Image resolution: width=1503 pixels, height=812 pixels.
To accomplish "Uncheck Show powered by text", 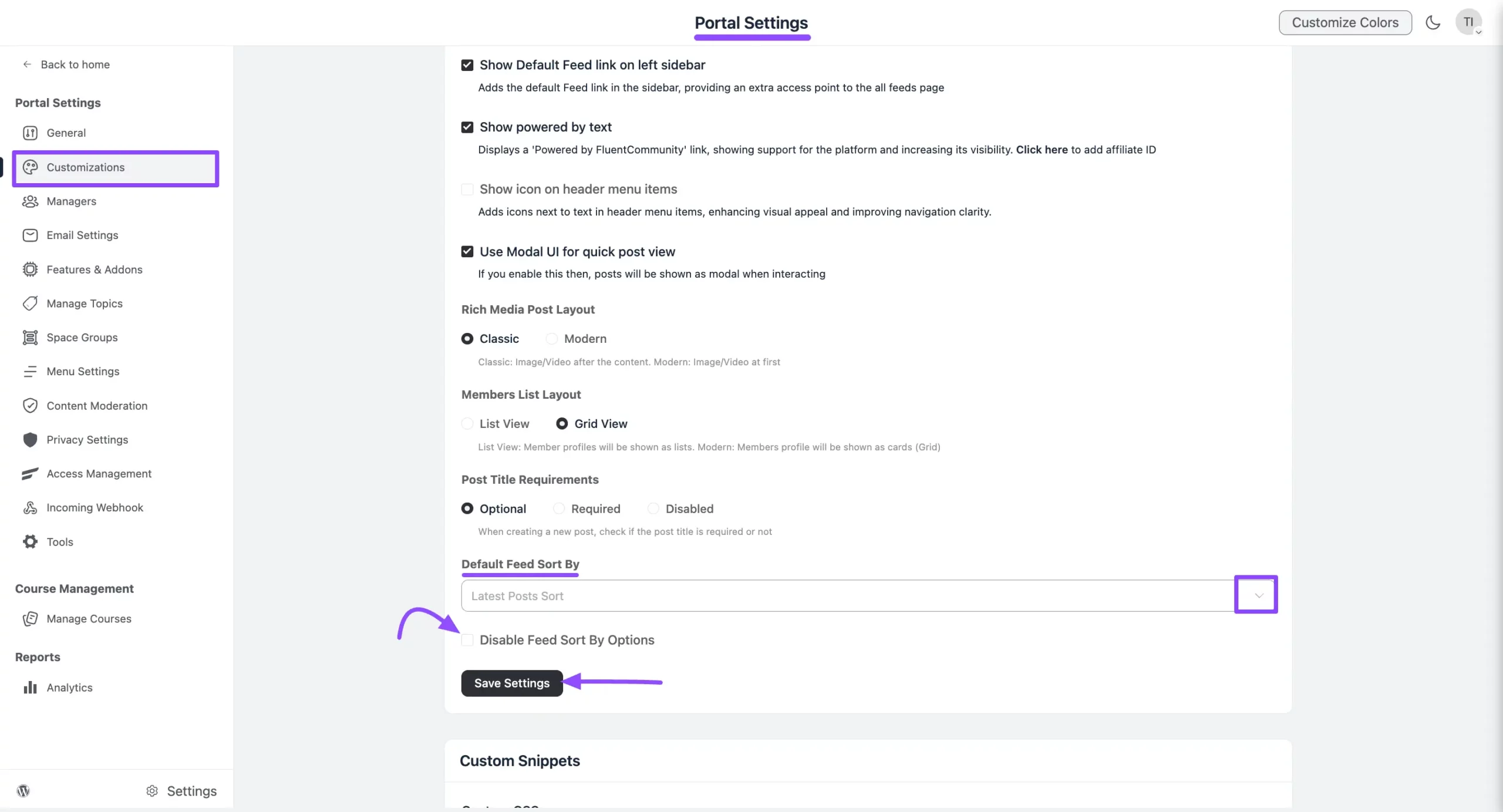I will tap(467, 127).
